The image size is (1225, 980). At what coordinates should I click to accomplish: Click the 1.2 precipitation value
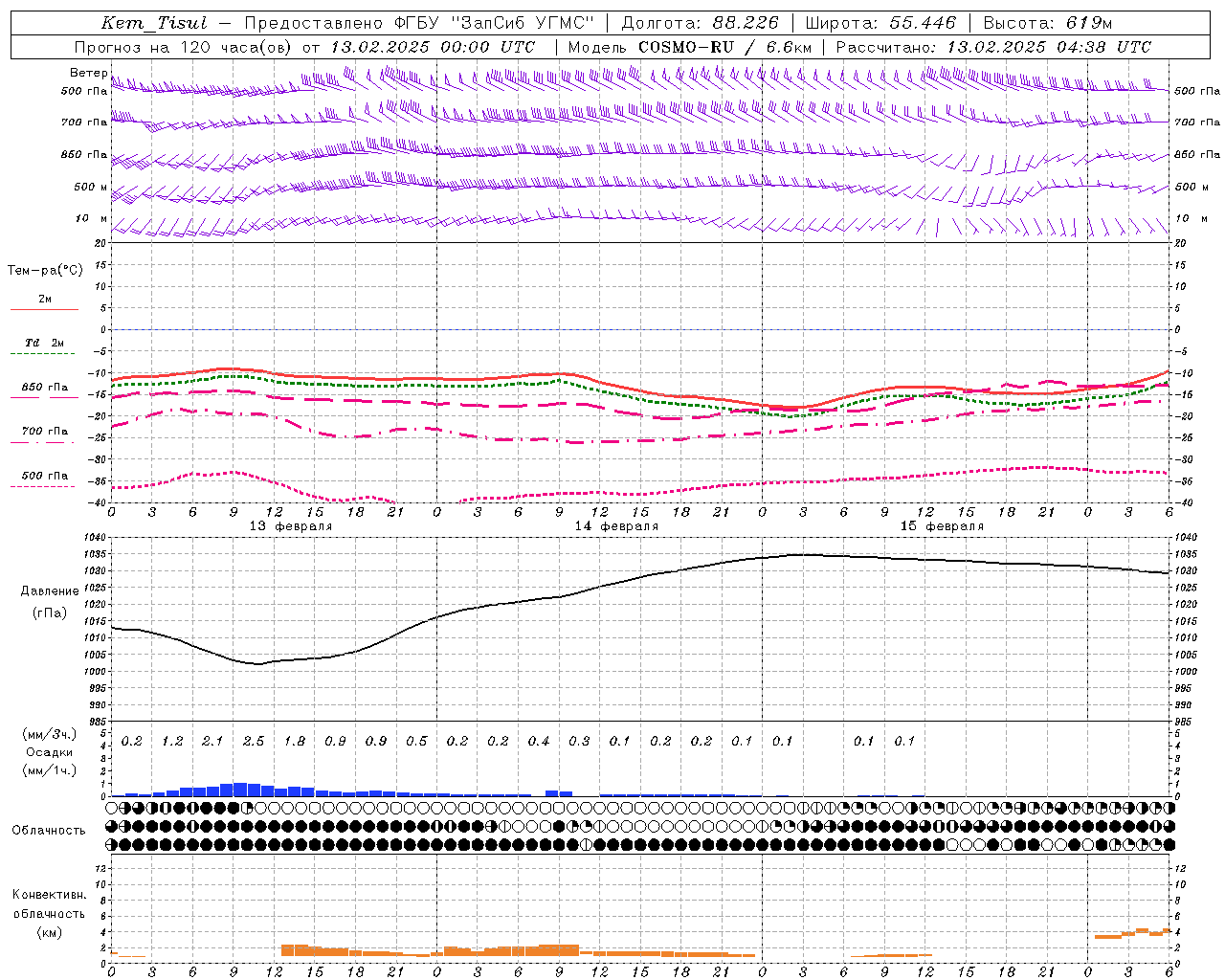[x=172, y=741]
